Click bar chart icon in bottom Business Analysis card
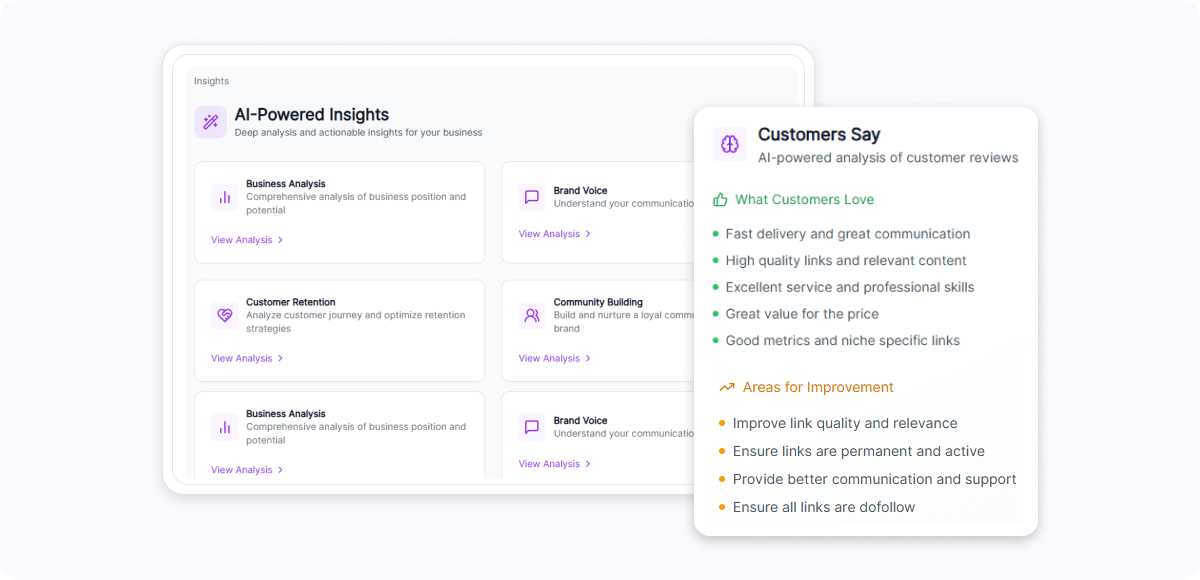The width and height of the screenshot is (1200, 580). coord(225,427)
